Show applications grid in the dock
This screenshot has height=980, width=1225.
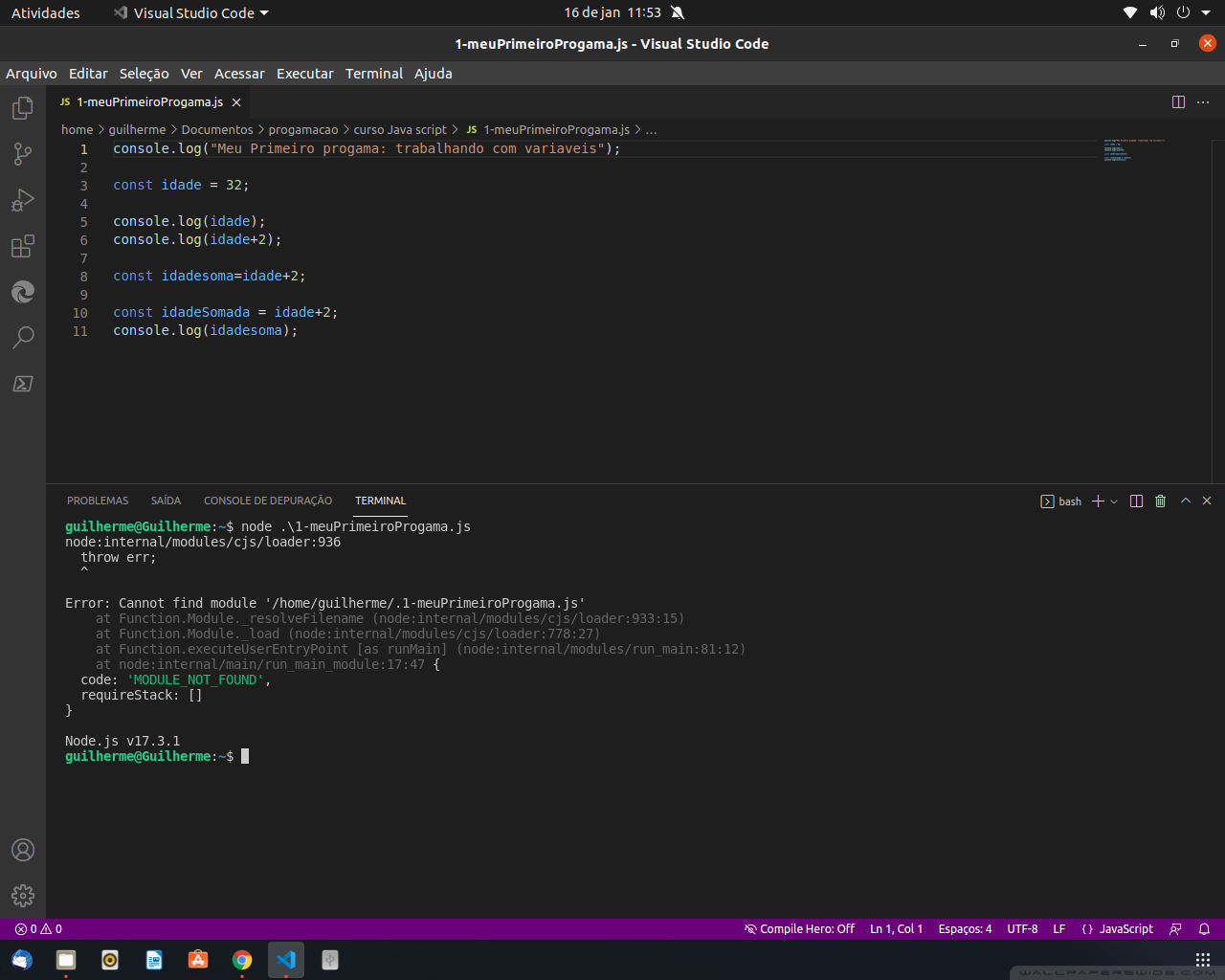pos(1203,960)
